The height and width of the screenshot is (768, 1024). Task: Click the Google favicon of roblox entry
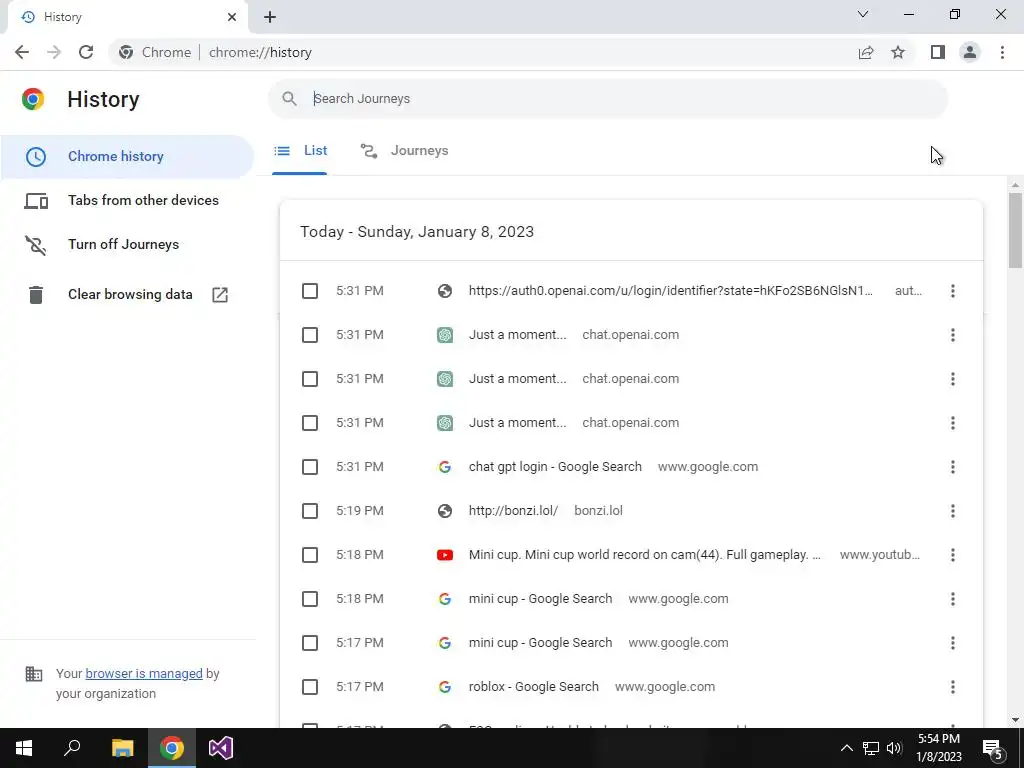445,687
